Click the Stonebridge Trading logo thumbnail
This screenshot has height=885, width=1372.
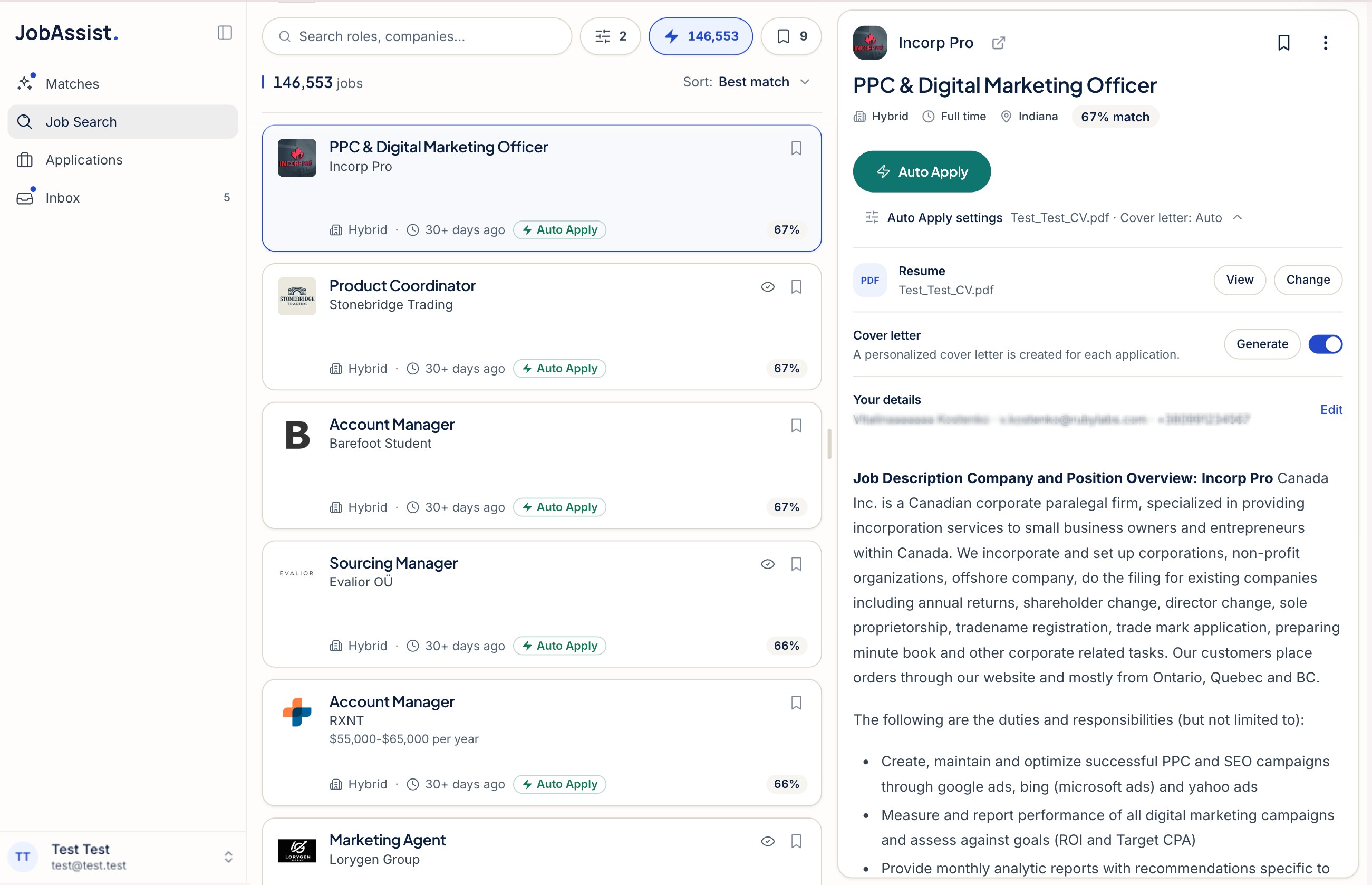click(297, 296)
